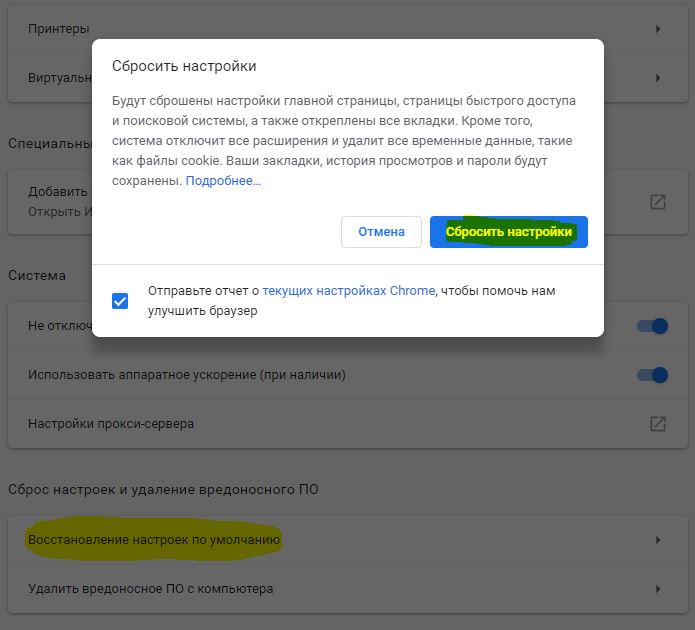Open the "текущих настройках Chrome" link
This screenshot has height=630, width=695.
pos(348,291)
